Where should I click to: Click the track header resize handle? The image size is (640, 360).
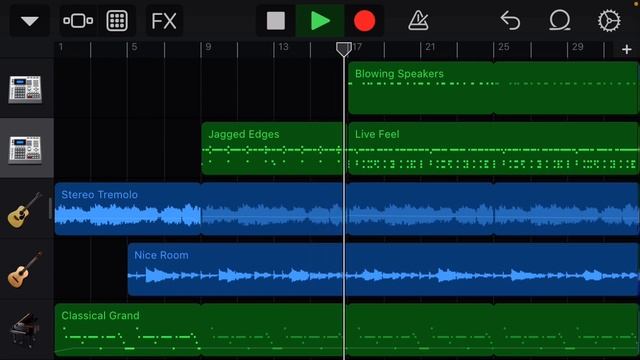point(51,209)
